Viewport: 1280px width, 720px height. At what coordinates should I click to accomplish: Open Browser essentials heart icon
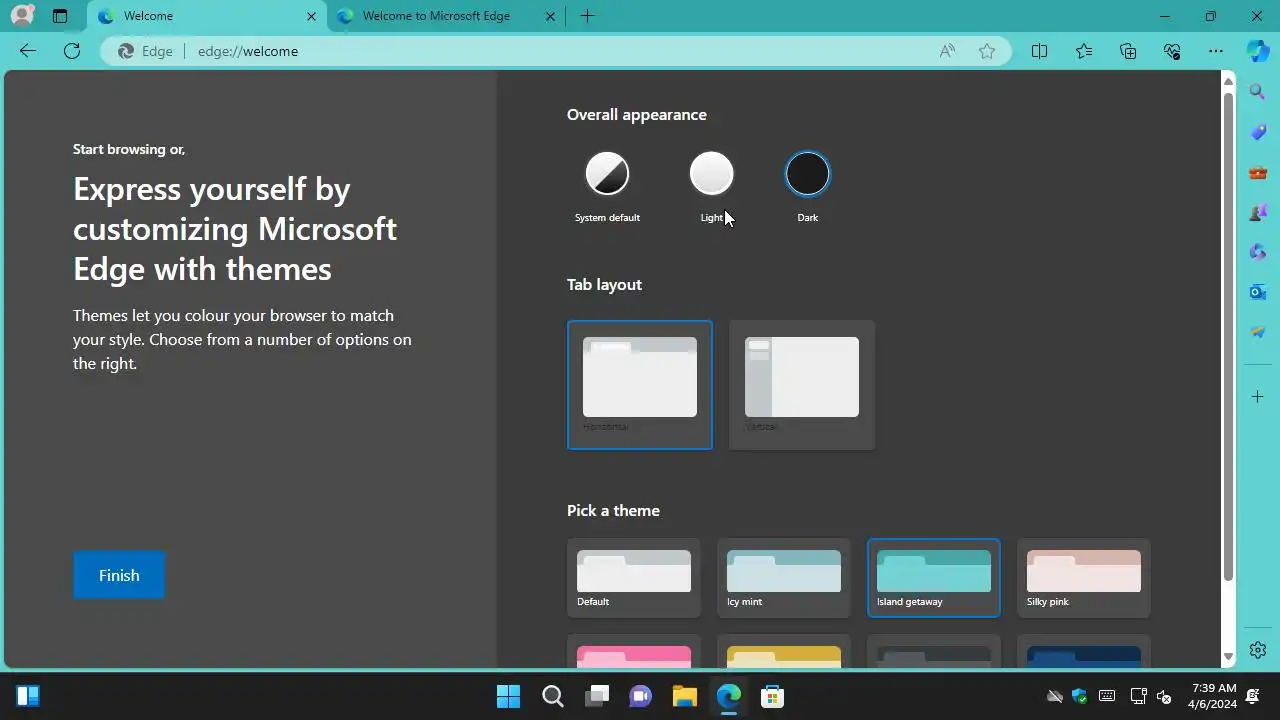(1172, 51)
